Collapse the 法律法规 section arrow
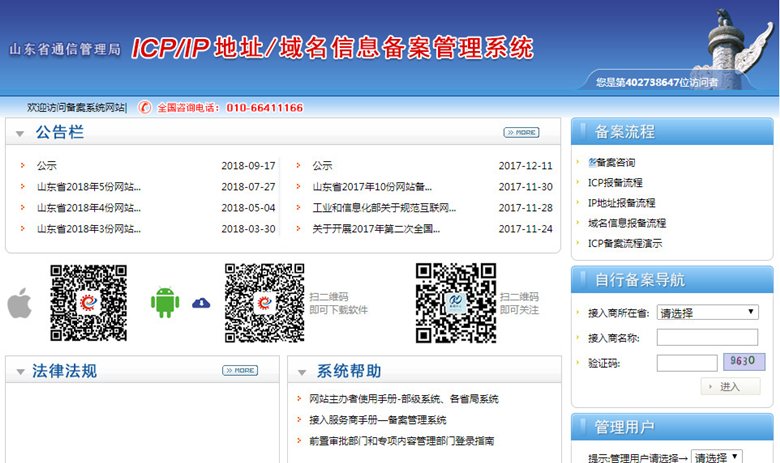The image size is (780, 463). click(21, 372)
